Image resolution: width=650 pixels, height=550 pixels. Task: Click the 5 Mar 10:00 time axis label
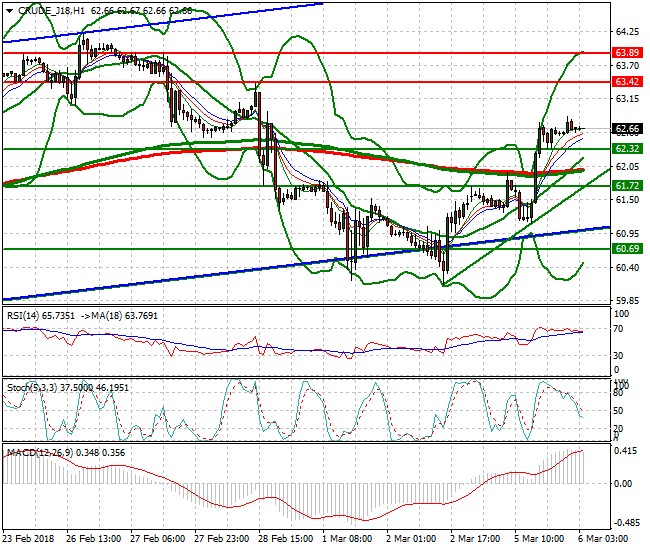click(x=538, y=539)
